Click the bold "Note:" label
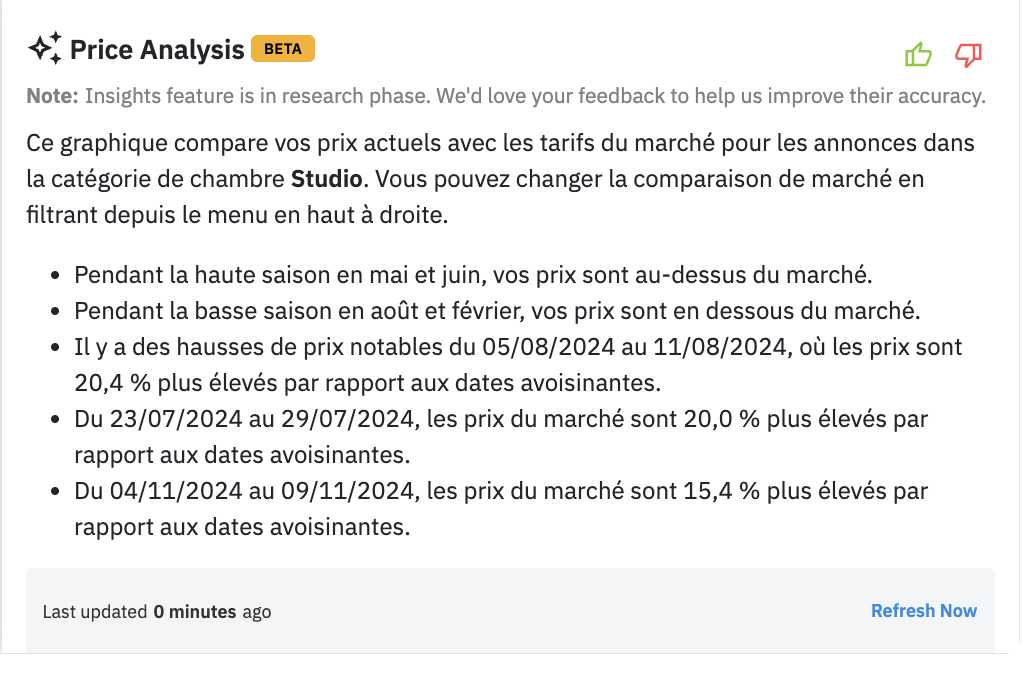This screenshot has height=674, width=1036. (x=52, y=97)
